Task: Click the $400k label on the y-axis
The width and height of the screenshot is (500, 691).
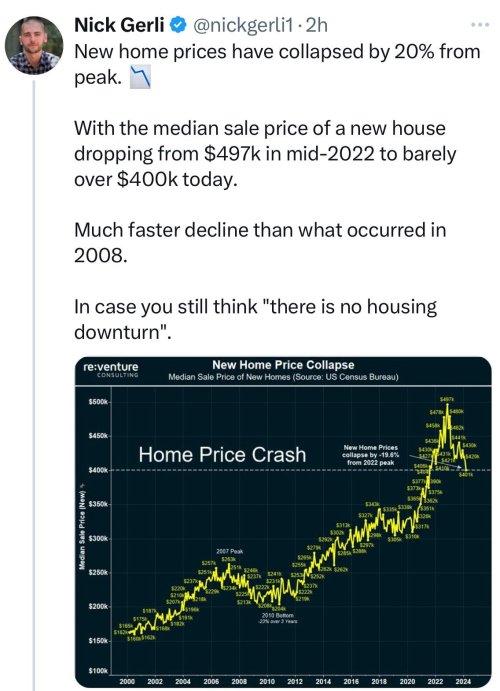Action: pos(98,470)
